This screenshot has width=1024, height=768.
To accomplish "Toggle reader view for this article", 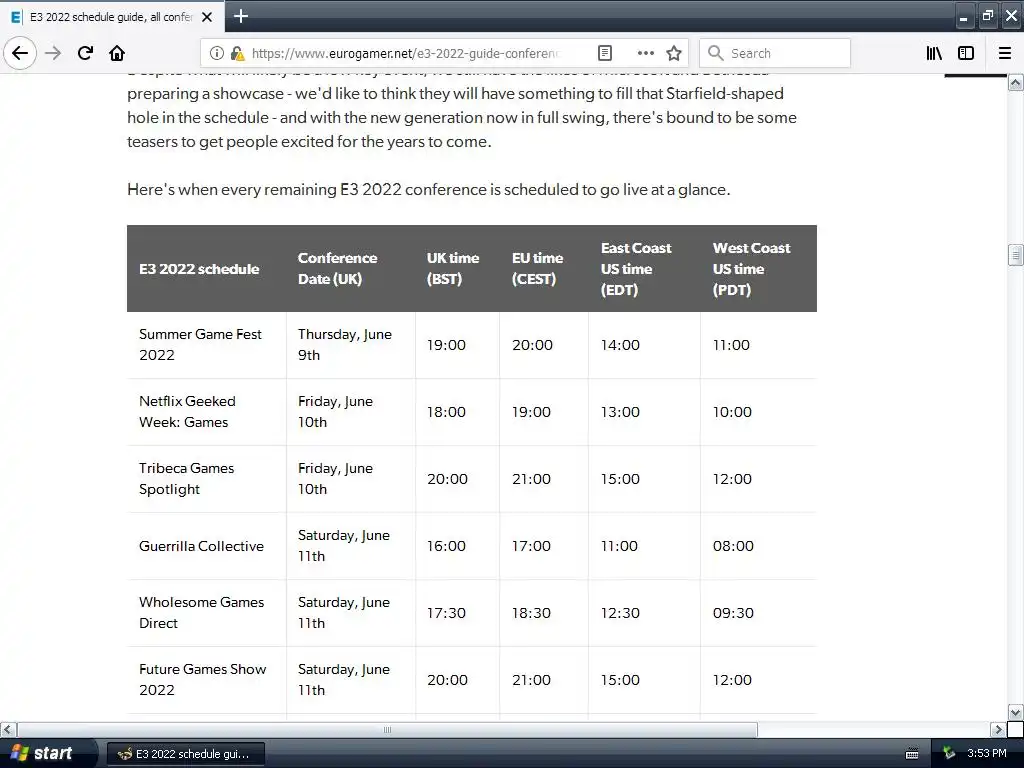I will [x=605, y=53].
